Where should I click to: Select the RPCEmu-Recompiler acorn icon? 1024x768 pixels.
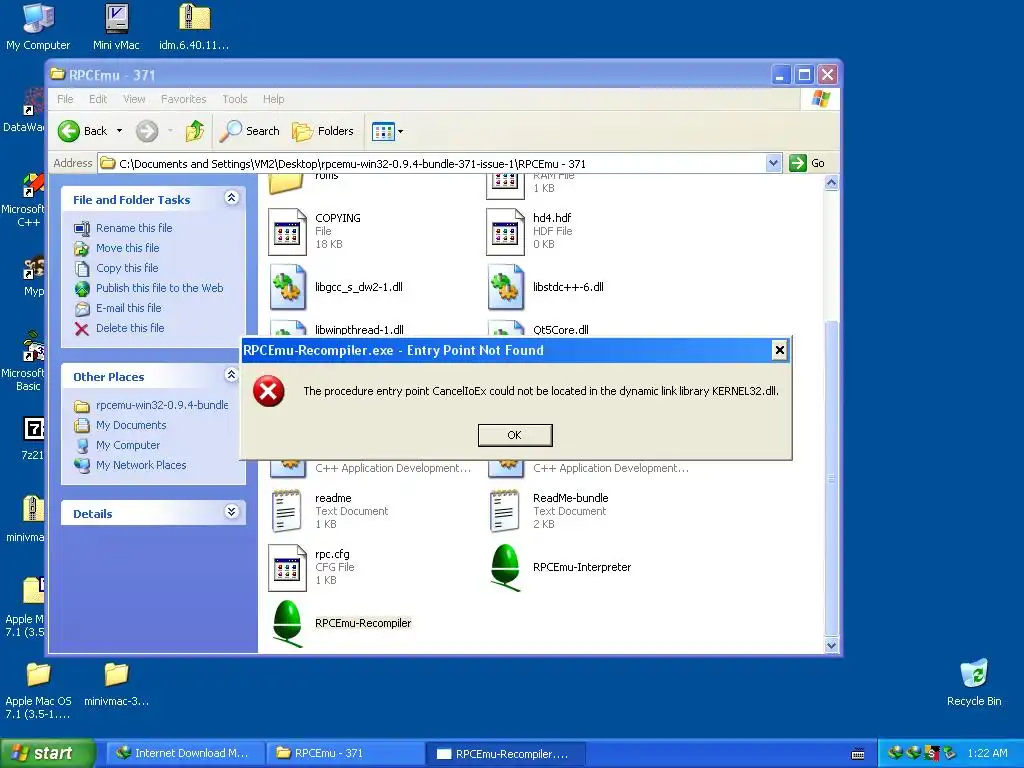[287, 624]
